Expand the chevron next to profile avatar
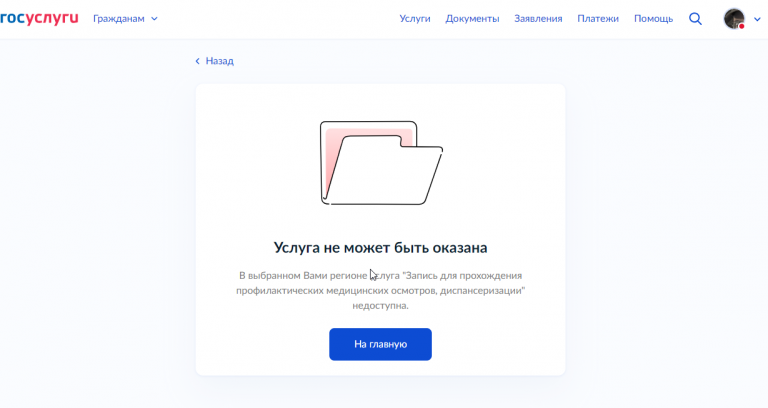Viewport: 768px width, 408px height. click(757, 20)
